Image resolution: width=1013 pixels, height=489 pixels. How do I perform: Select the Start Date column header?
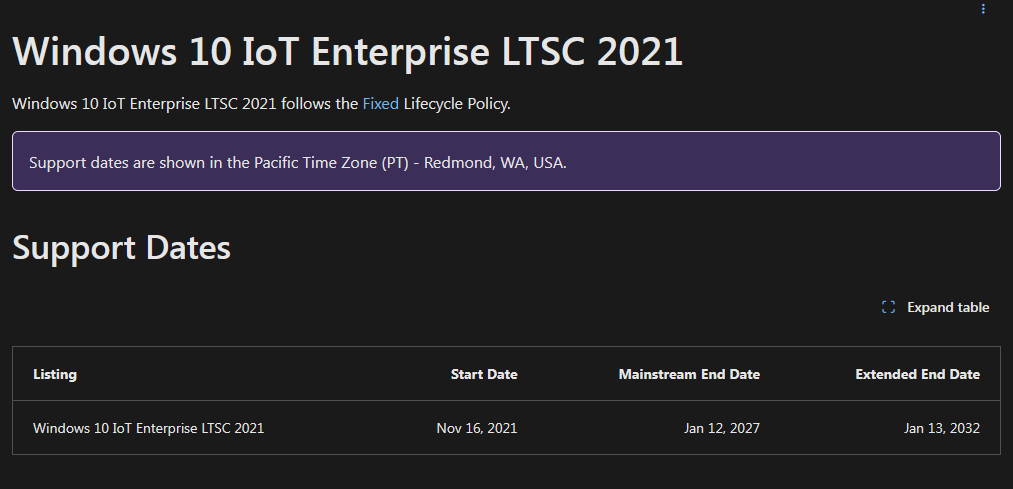pyautogui.click(x=484, y=374)
